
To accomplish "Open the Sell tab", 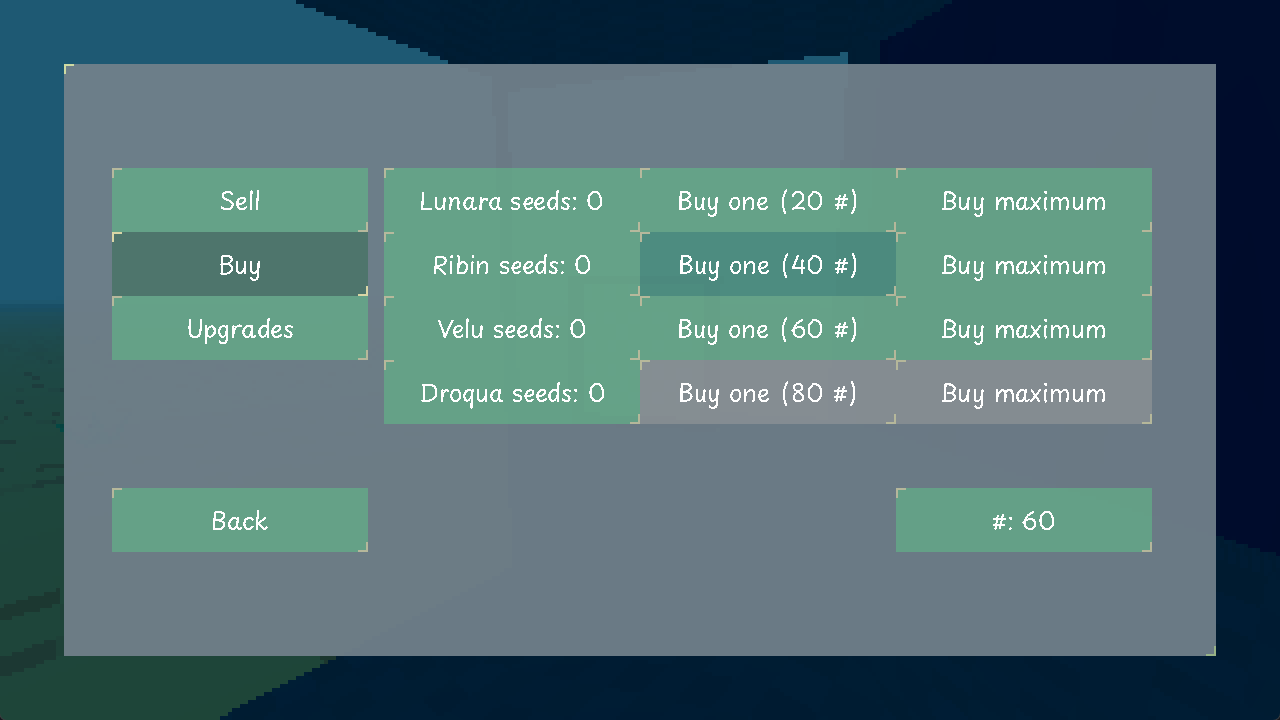I will click(240, 200).
